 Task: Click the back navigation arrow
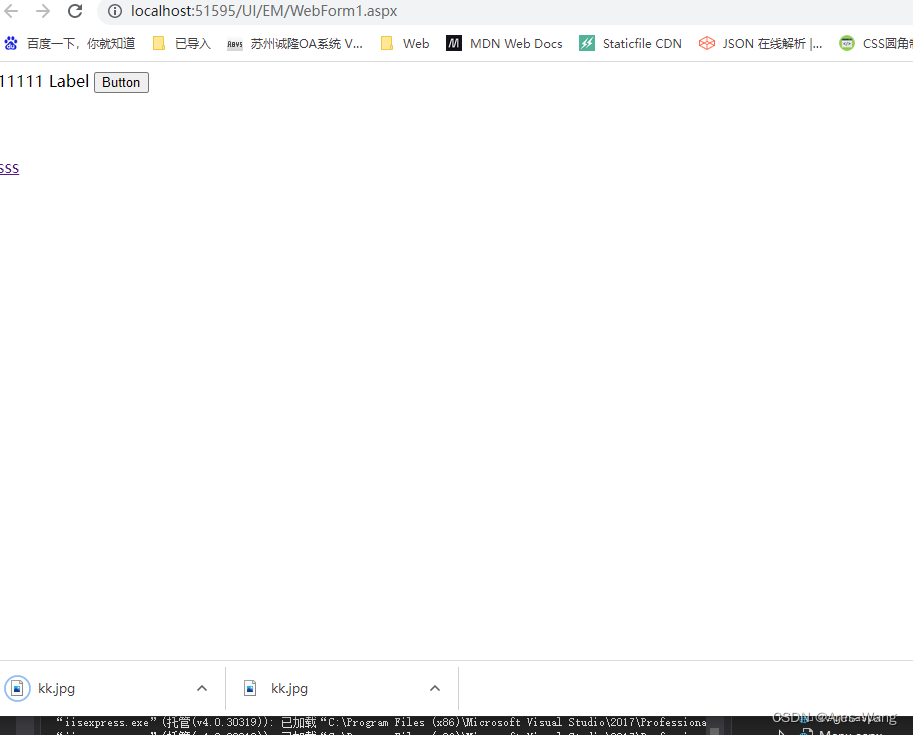tap(11, 11)
